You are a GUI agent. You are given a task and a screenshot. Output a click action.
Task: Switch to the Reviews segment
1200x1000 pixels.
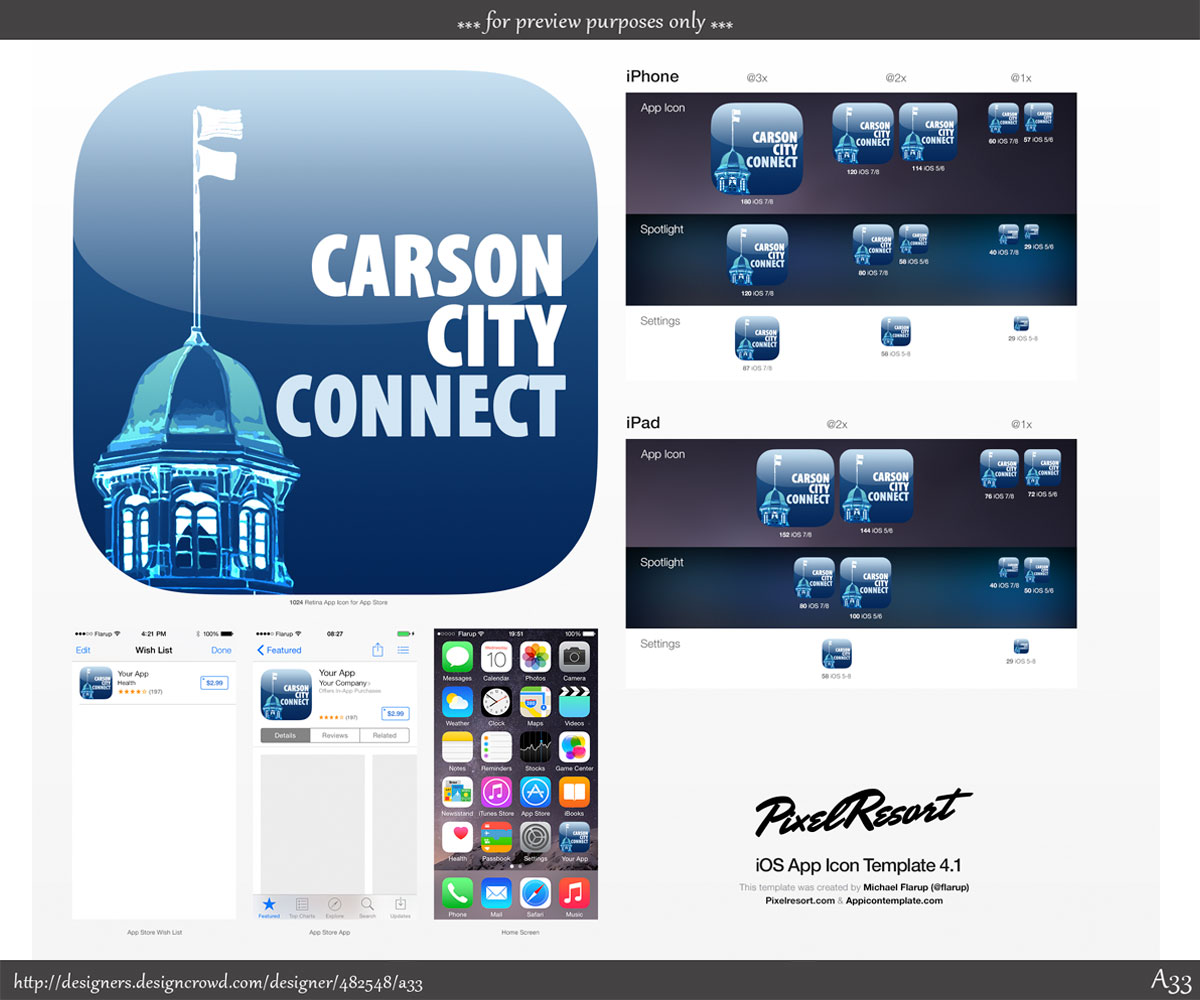[x=335, y=735]
